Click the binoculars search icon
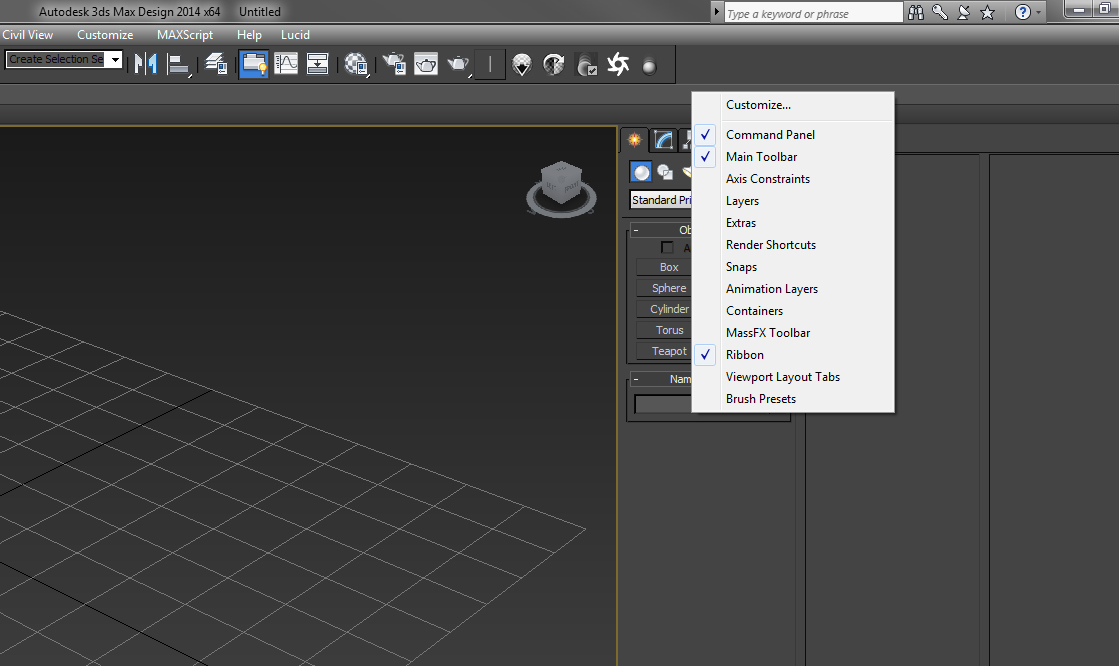1119x666 pixels. [916, 12]
